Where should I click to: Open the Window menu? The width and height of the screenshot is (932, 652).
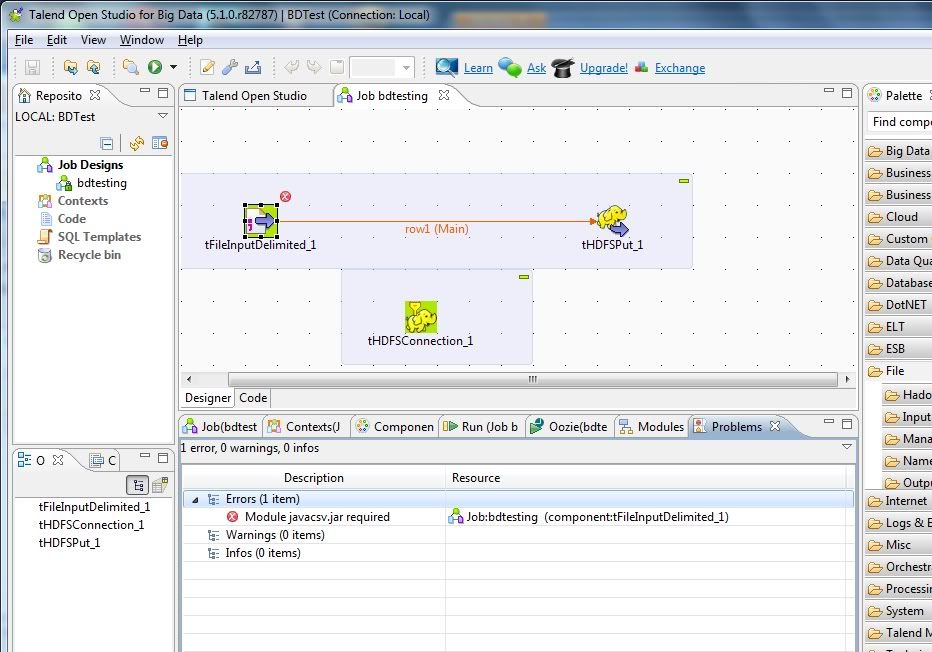pos(141,40)
